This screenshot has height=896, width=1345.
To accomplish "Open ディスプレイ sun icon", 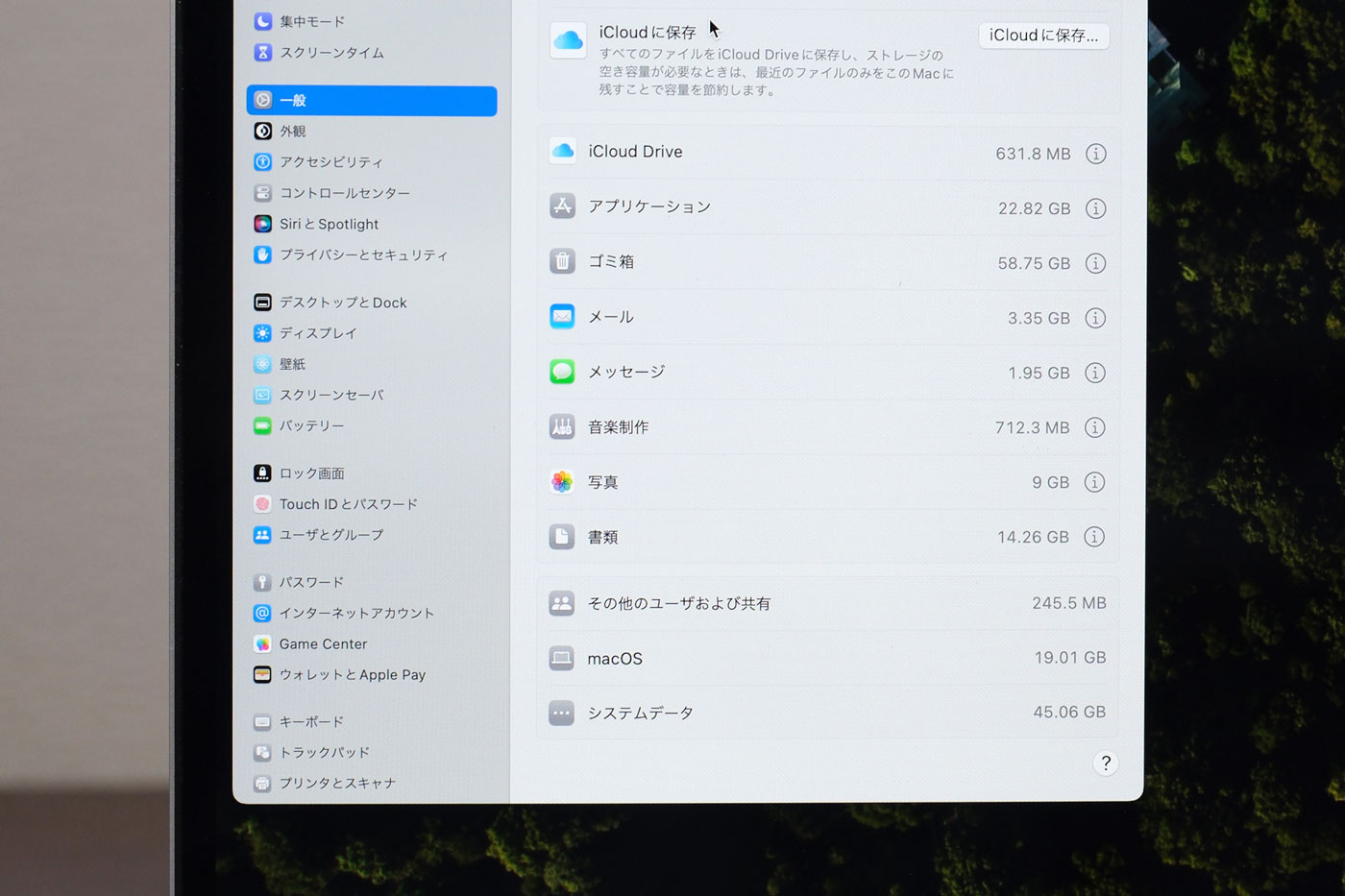I will click(262, 332).
